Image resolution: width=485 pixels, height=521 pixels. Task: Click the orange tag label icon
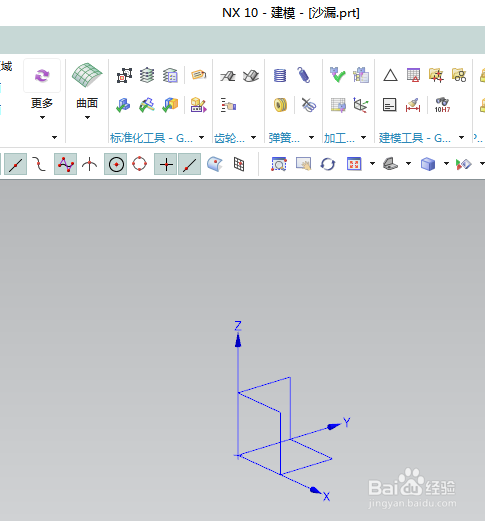coord(199,75)
